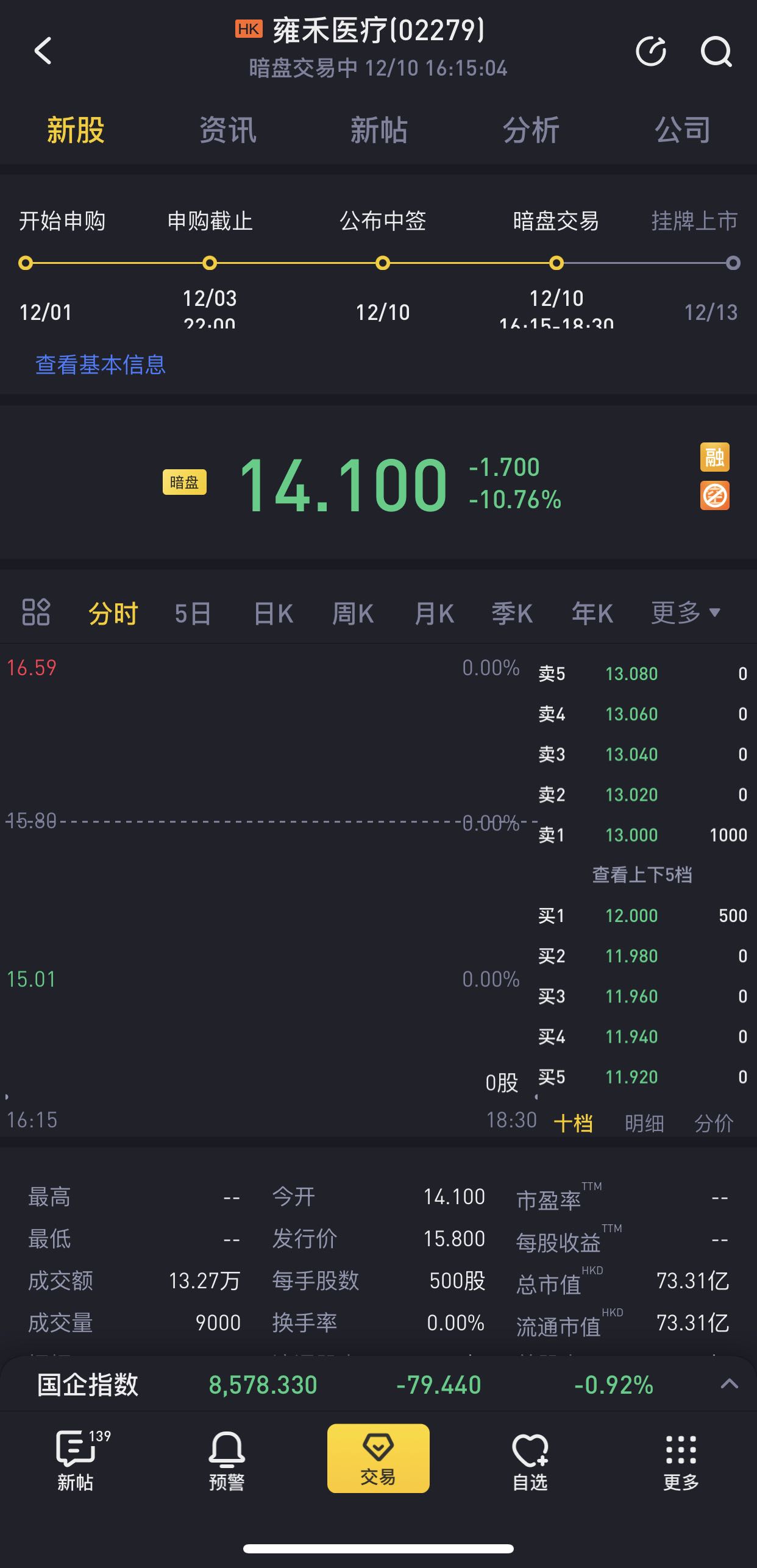This screenshot has width=757, height=1568.
Task: Select 年K chart
Action: tap(592, 613)
